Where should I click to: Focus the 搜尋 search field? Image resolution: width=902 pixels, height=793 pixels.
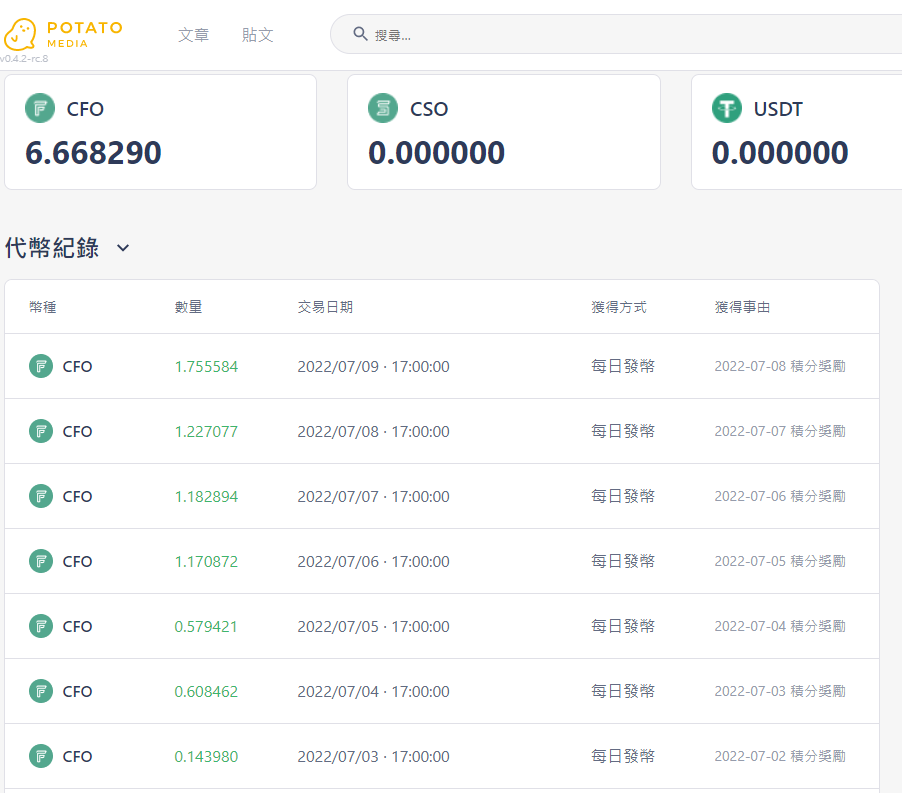click(x=616, y=35)
